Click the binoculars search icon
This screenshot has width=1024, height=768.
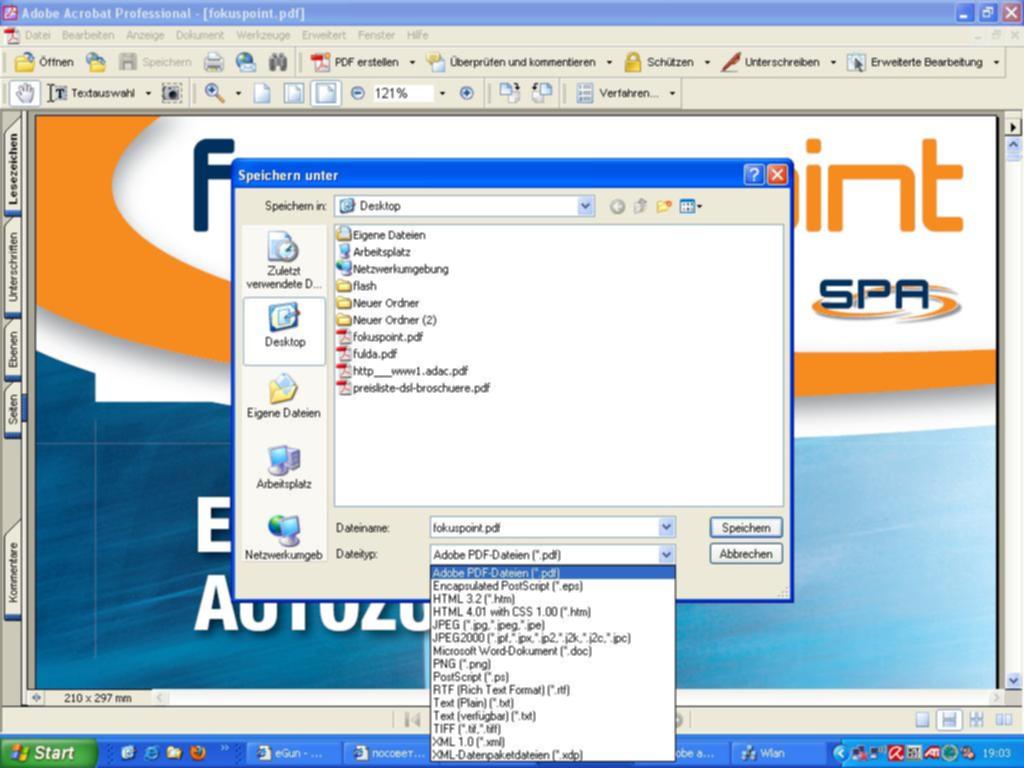[x=277, y=62]
